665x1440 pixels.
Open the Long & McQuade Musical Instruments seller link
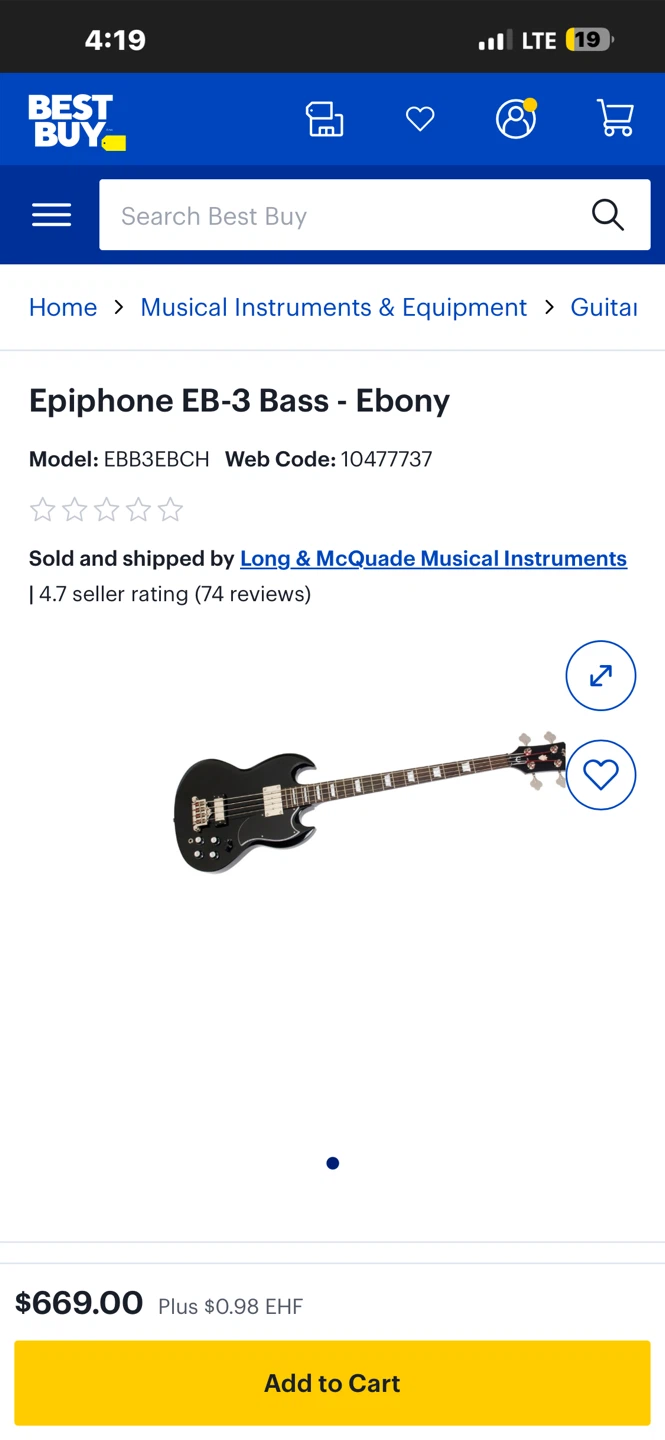433,558
